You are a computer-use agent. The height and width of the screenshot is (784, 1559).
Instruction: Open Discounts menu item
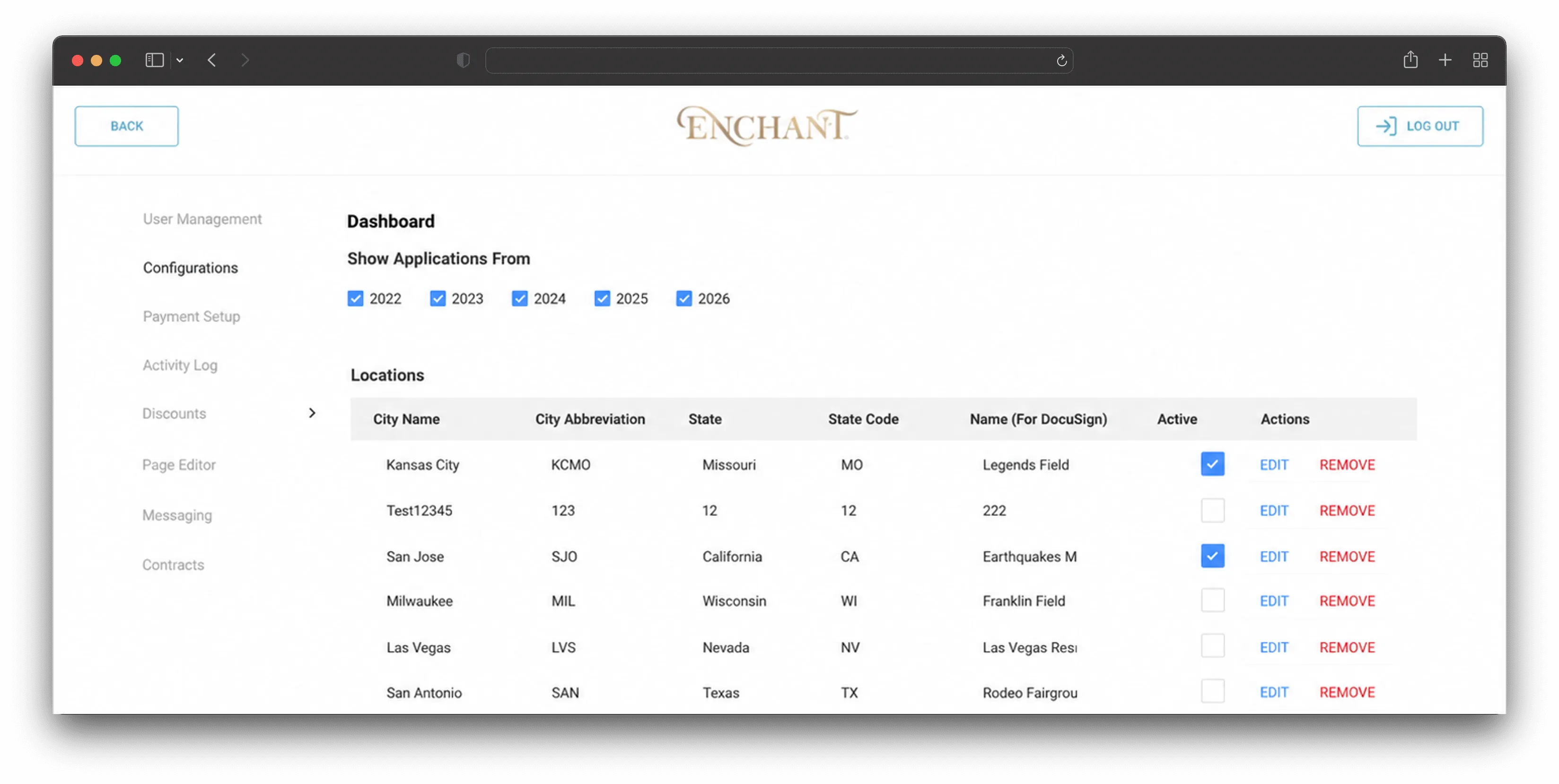174,413
